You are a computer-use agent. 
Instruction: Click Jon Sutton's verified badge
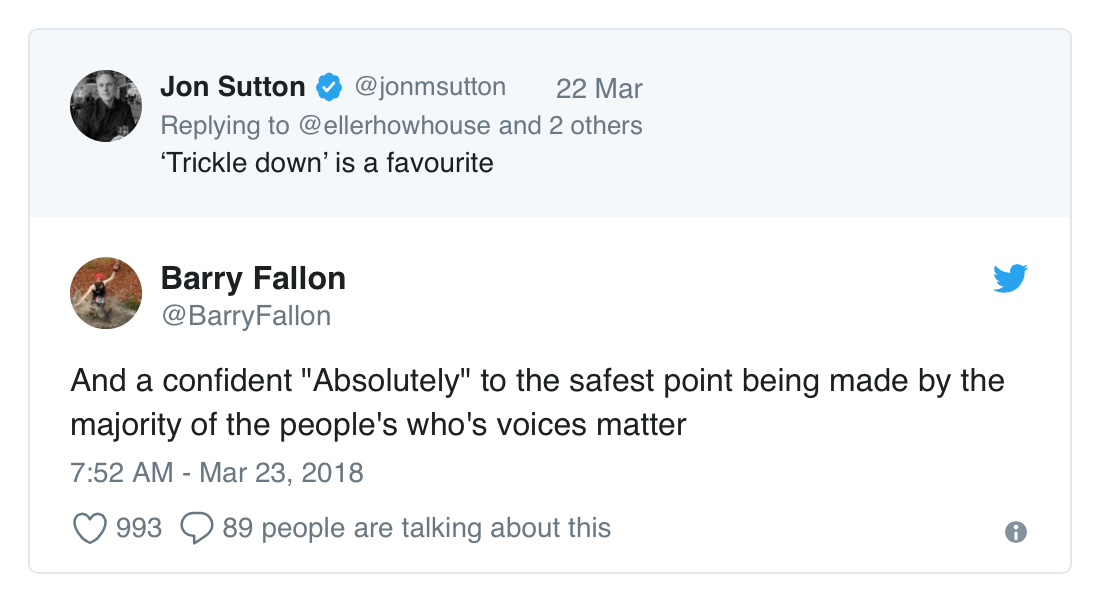[x=329, y=88]
